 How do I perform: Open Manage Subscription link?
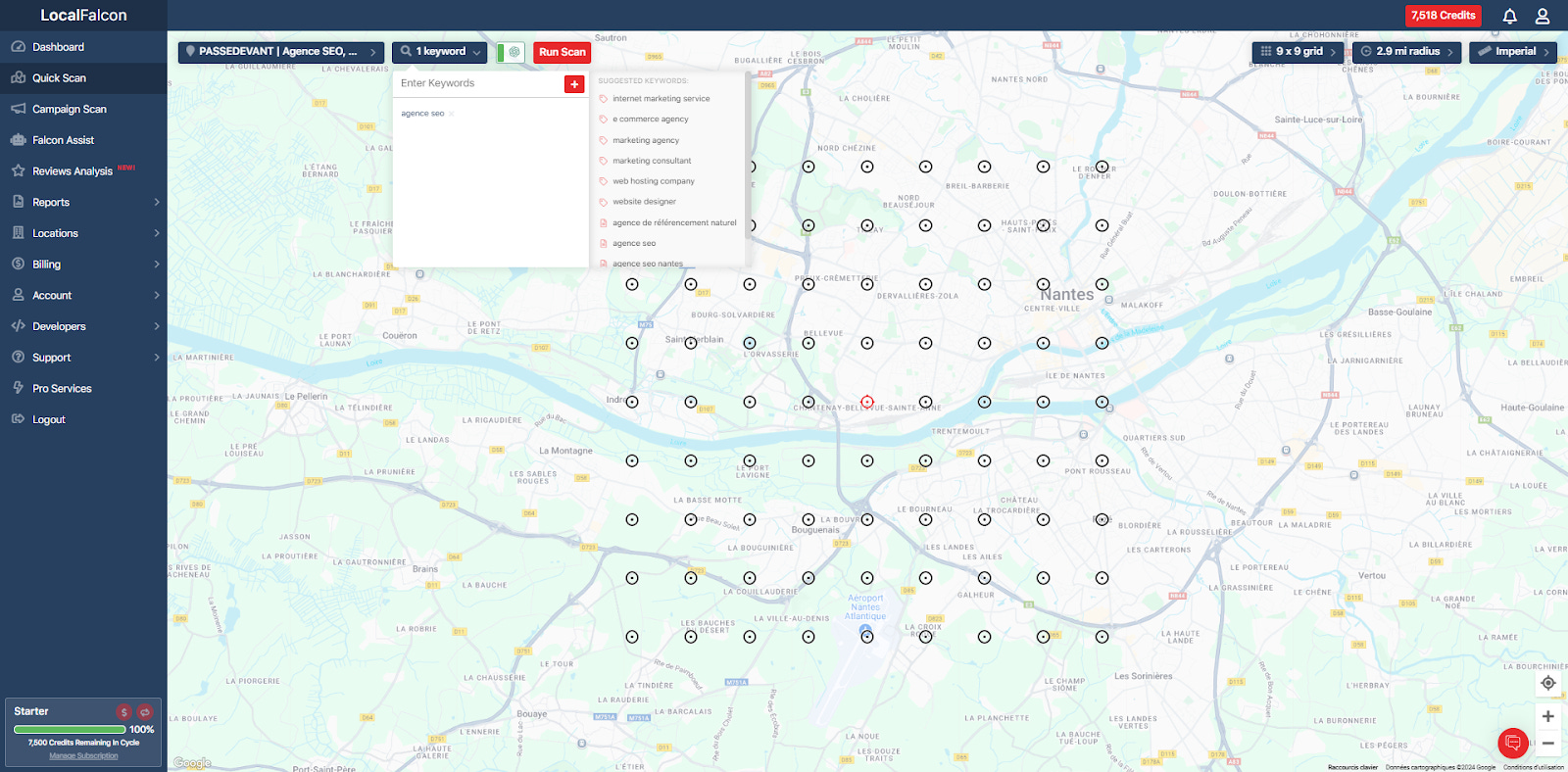click(x=83, y=756)
